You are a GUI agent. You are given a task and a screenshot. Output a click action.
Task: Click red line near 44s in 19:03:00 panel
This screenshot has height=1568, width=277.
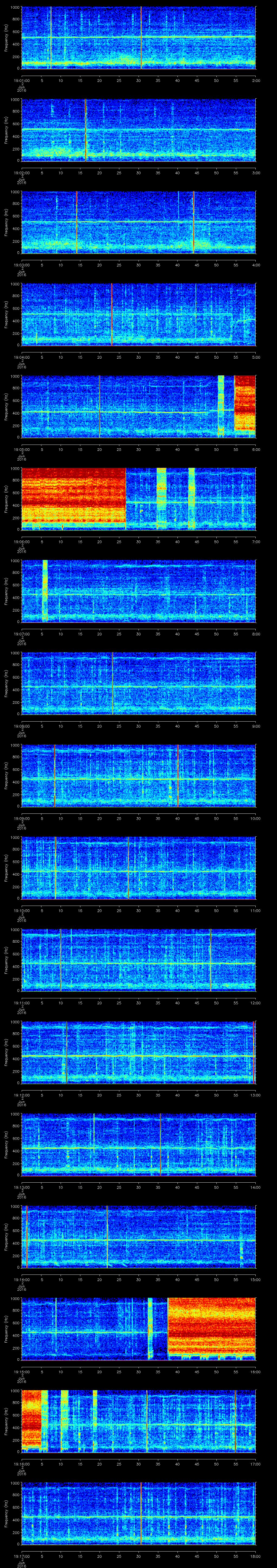(194, 222)
